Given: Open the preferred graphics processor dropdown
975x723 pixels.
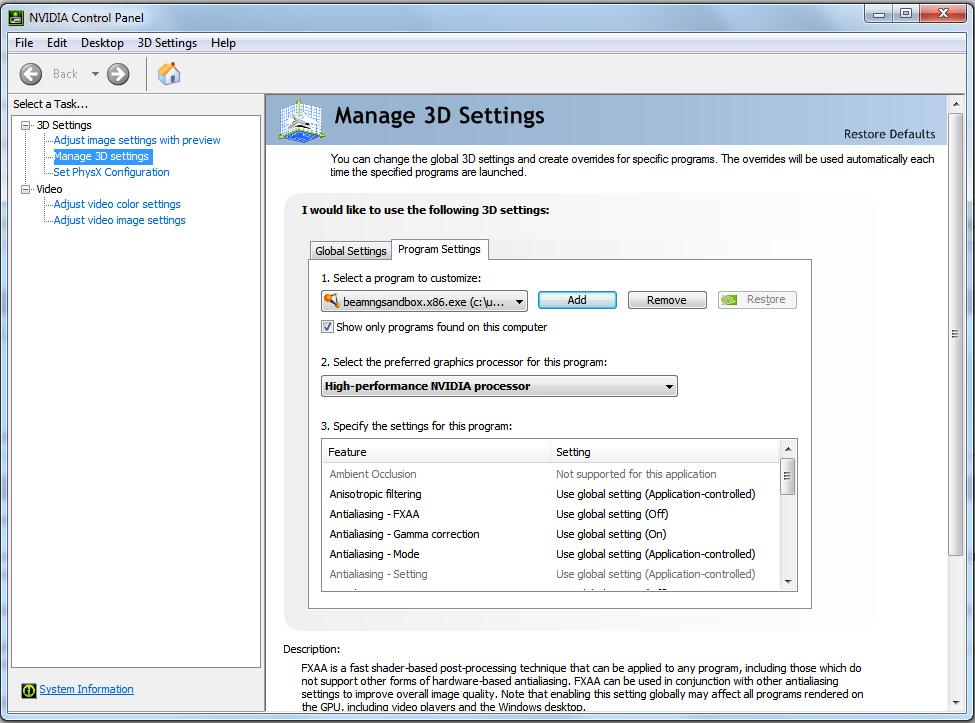Looking at the screenshot, I should [x=499, y=386].
